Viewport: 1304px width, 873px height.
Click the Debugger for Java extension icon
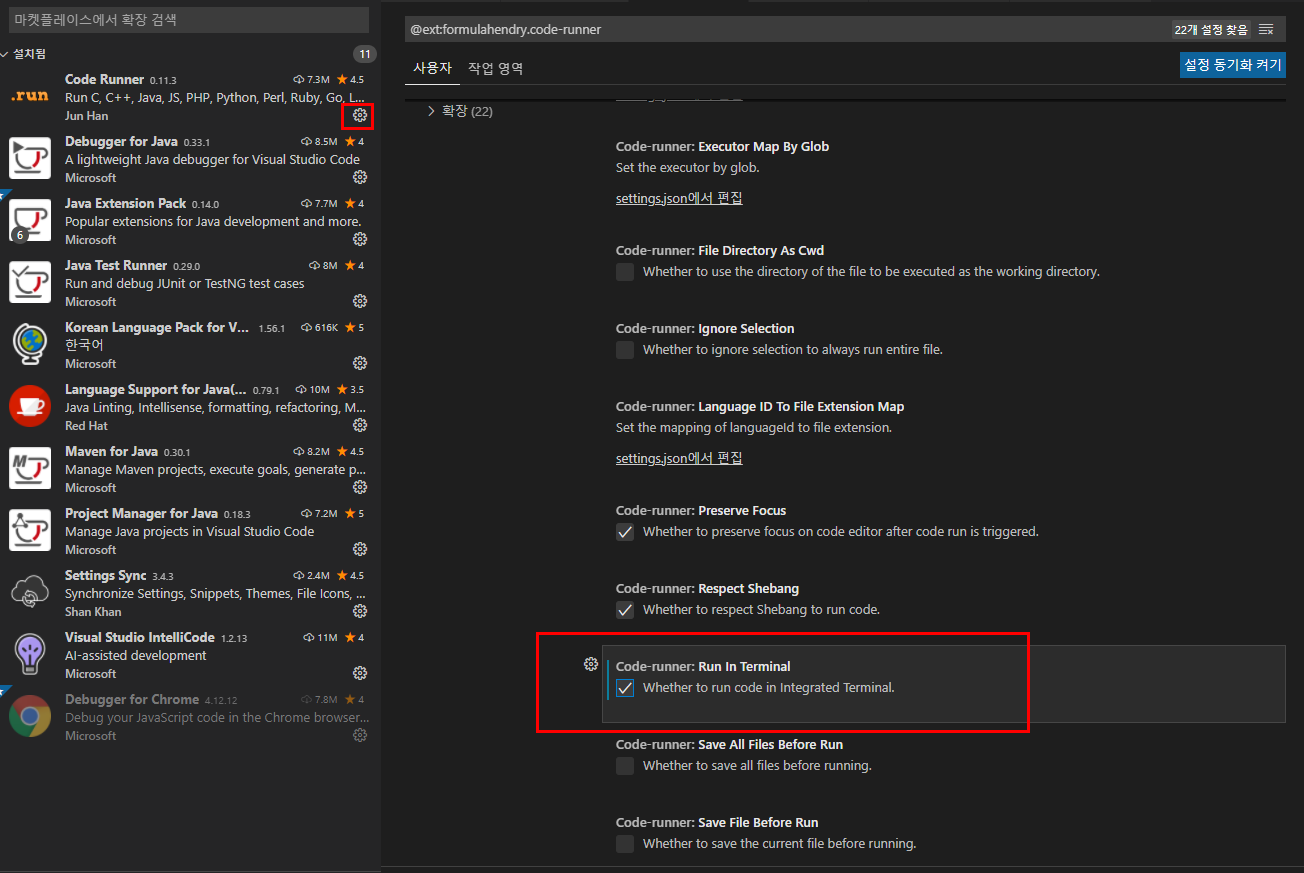(x=30, y=158)
